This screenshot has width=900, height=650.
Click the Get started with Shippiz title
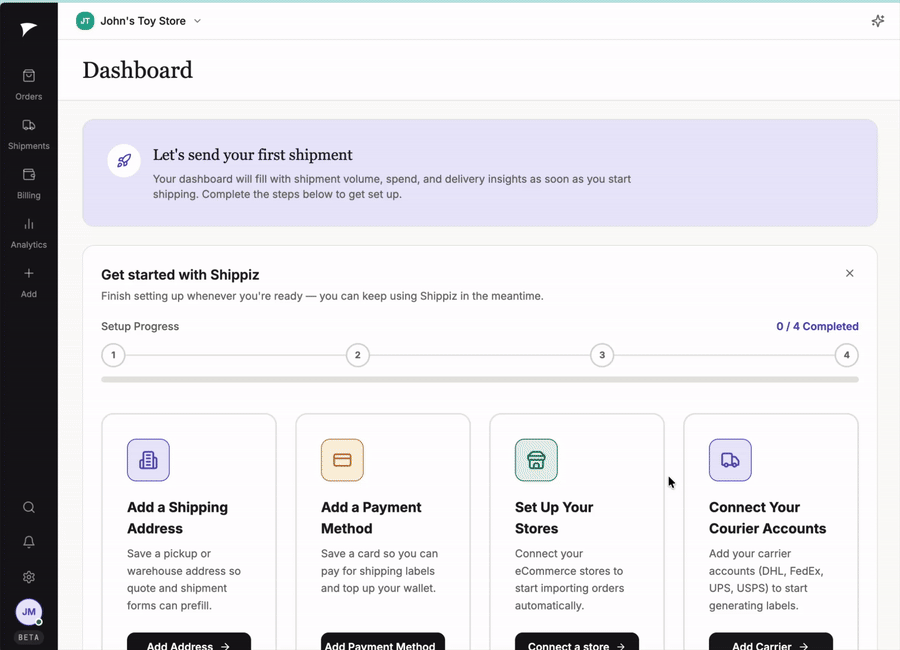pyautogui.click(x=180, y=274)
